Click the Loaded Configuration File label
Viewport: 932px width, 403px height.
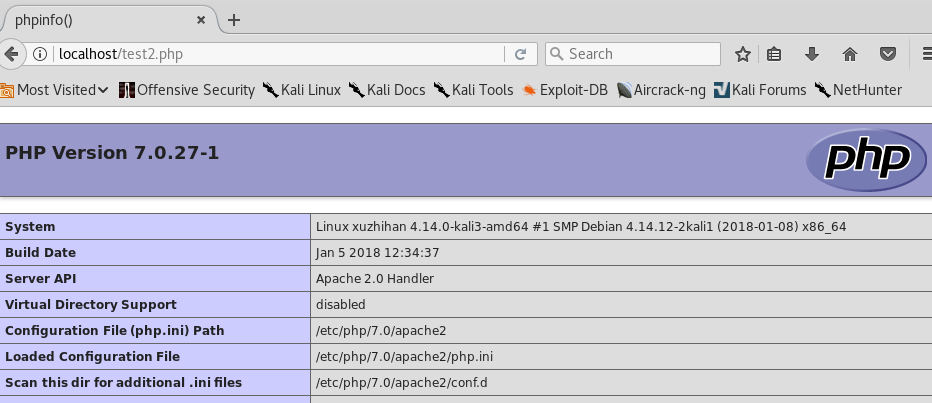(92, 357)
